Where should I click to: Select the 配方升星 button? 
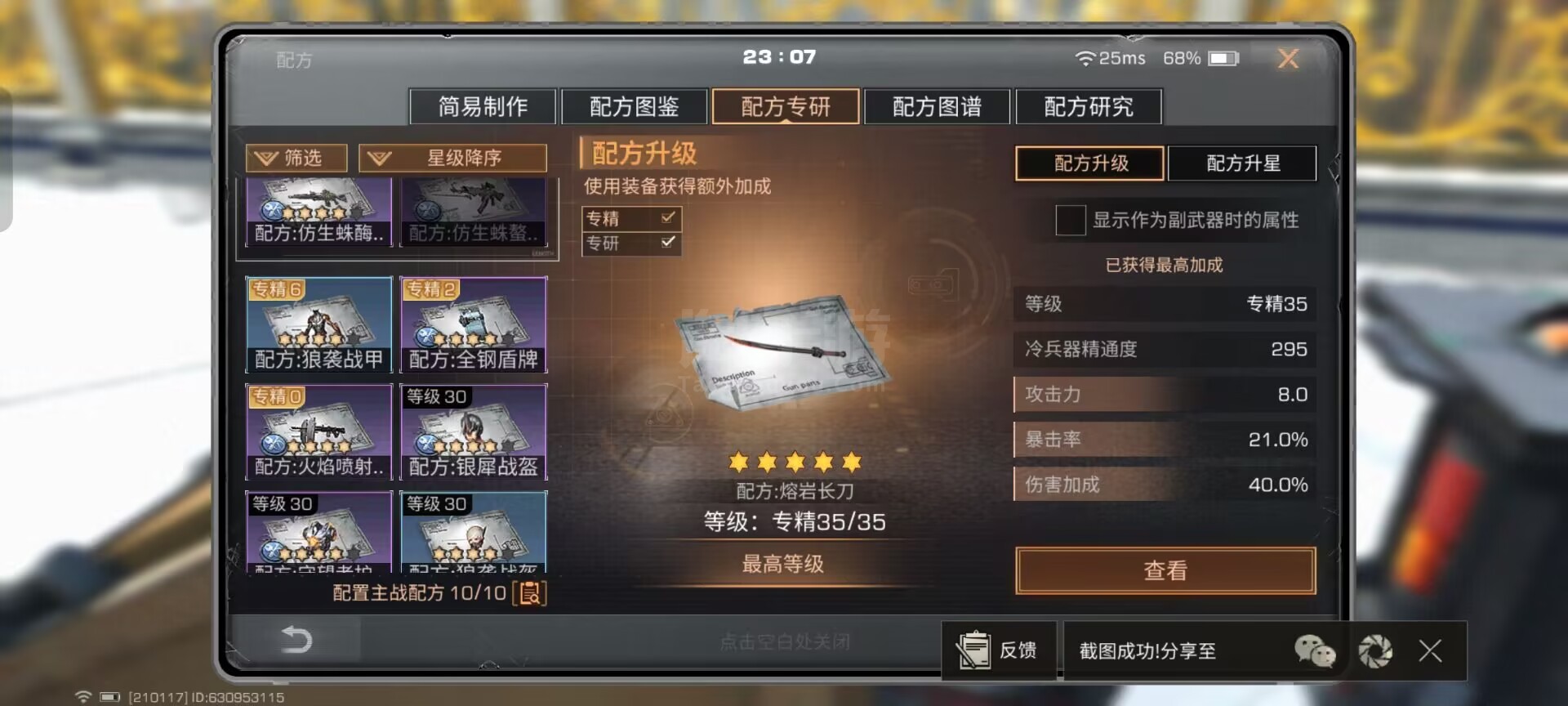[x=1242, y=163]
